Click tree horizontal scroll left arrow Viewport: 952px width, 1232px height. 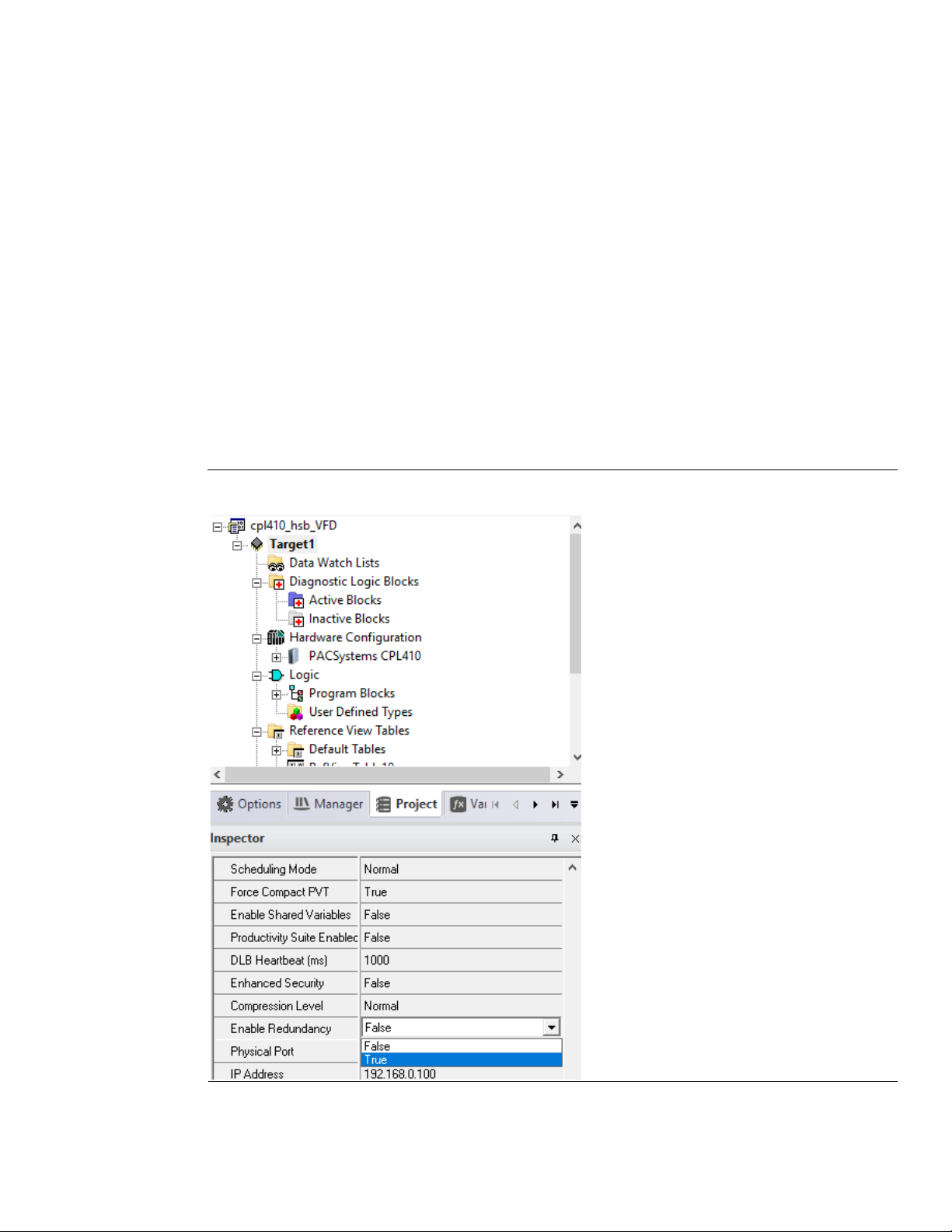pyautogui.click(x=218, y=775)
